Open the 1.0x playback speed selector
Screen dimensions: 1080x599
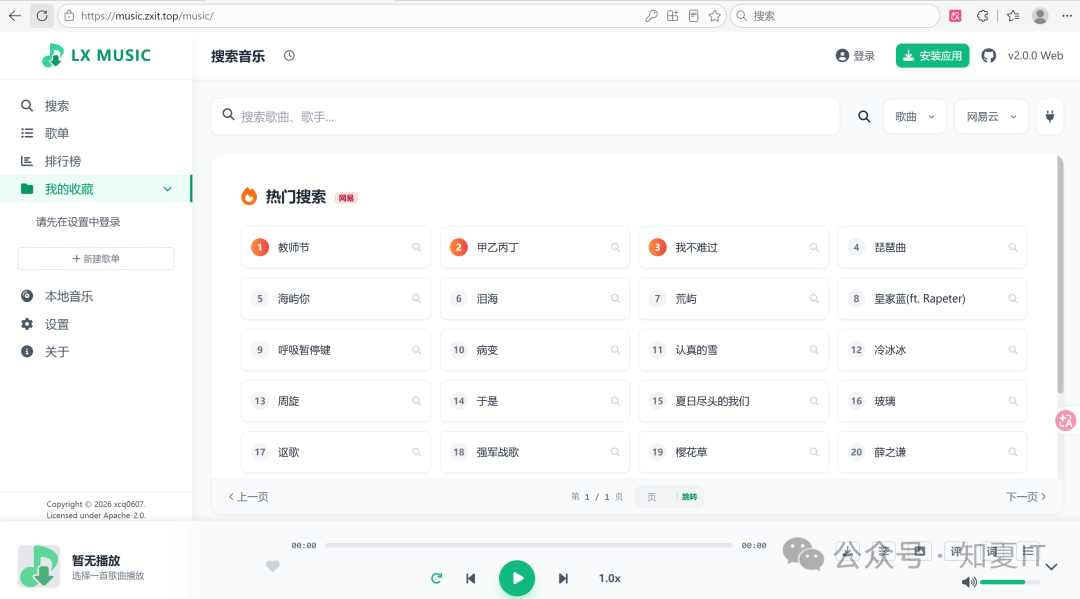pyautogui.click(x=609, y=578)
